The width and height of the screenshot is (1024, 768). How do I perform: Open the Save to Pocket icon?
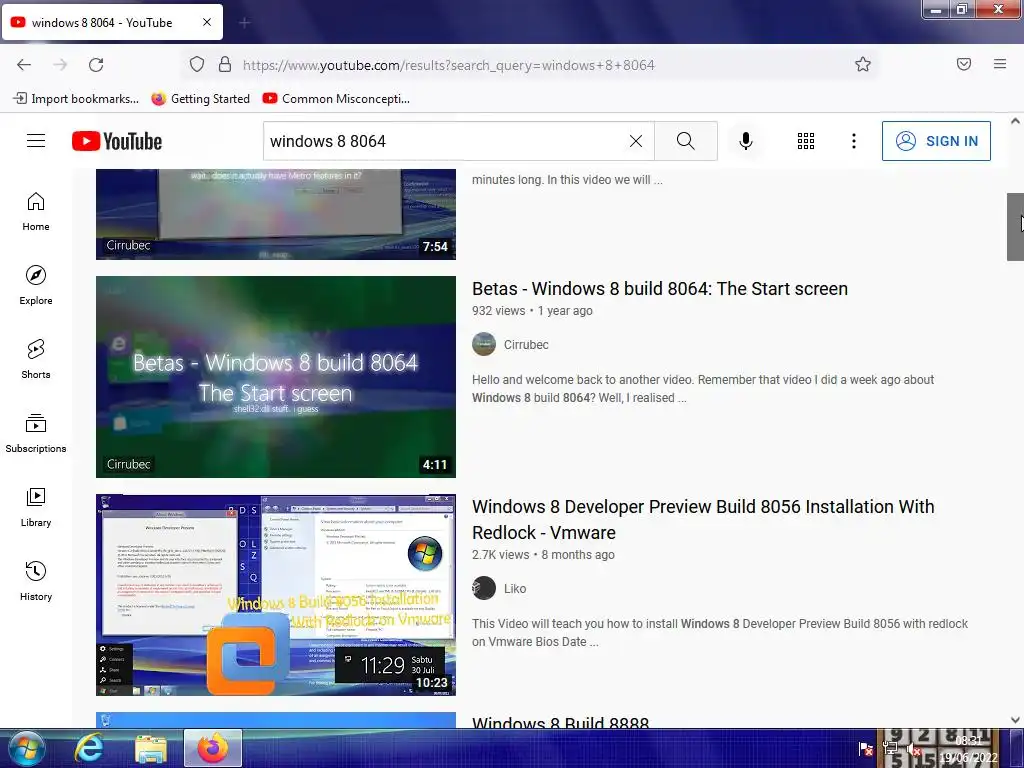[x=964, y=64]
